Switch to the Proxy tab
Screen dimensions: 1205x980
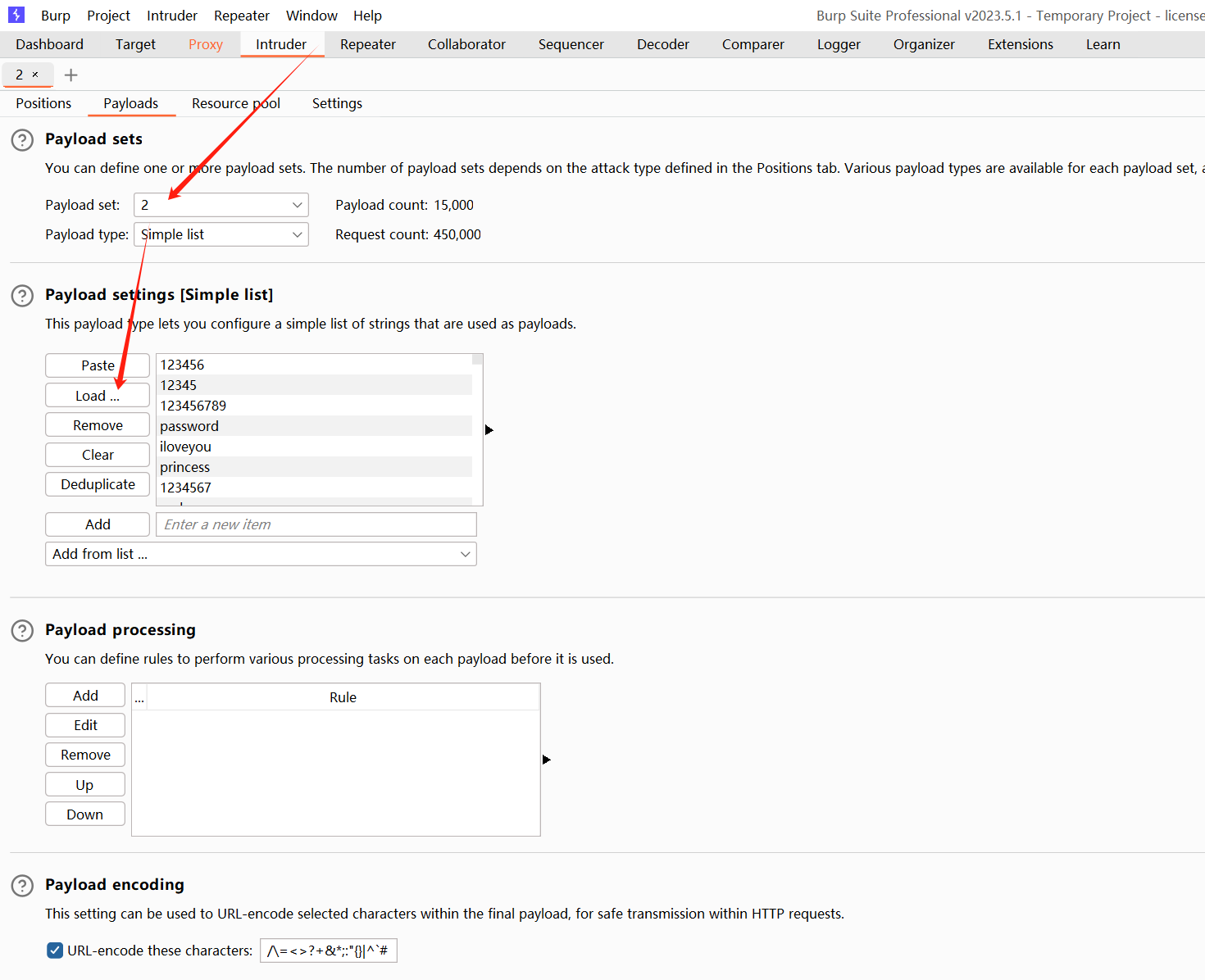206,44
